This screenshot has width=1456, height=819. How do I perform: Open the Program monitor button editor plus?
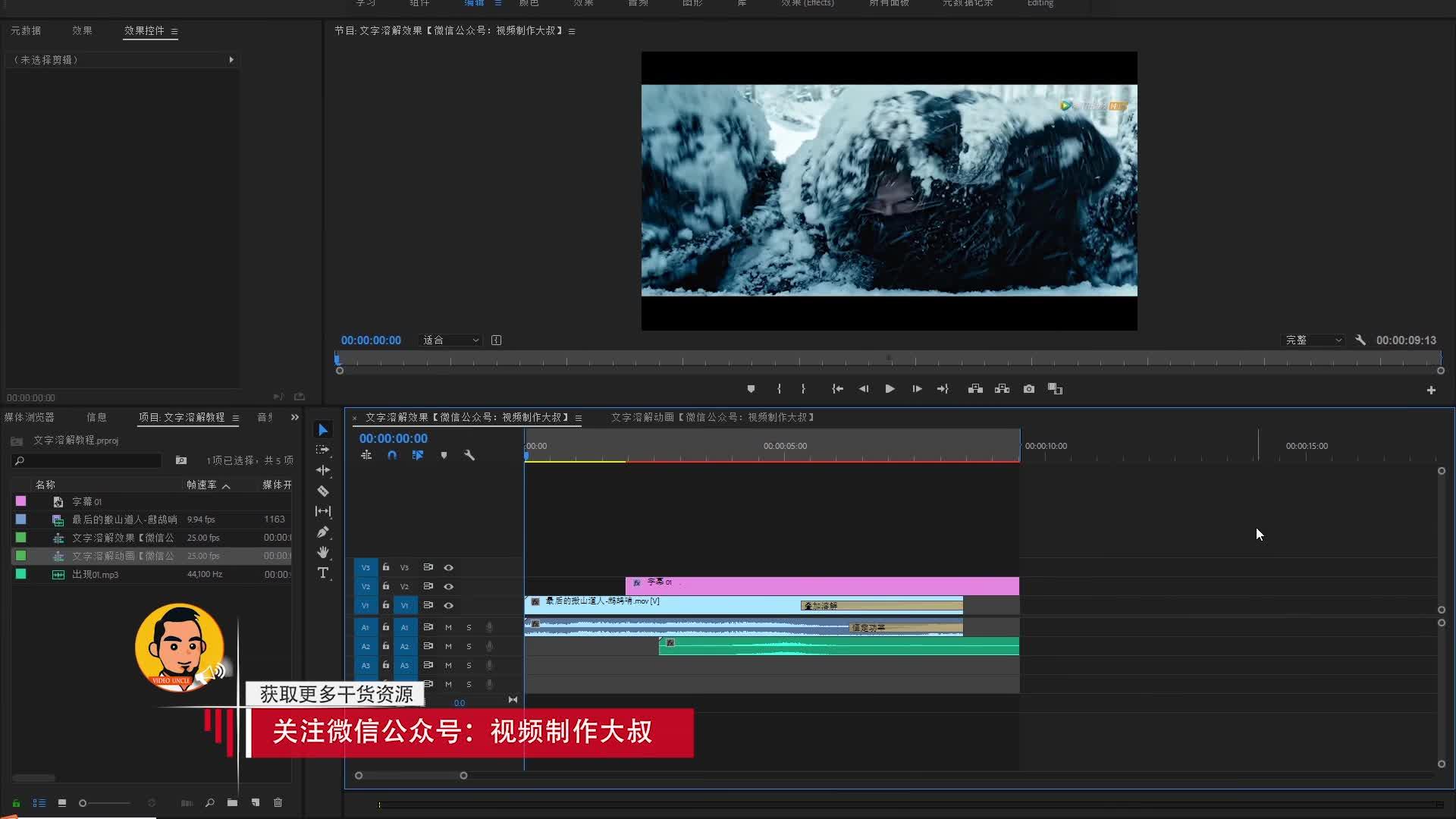click(1431, 390)
